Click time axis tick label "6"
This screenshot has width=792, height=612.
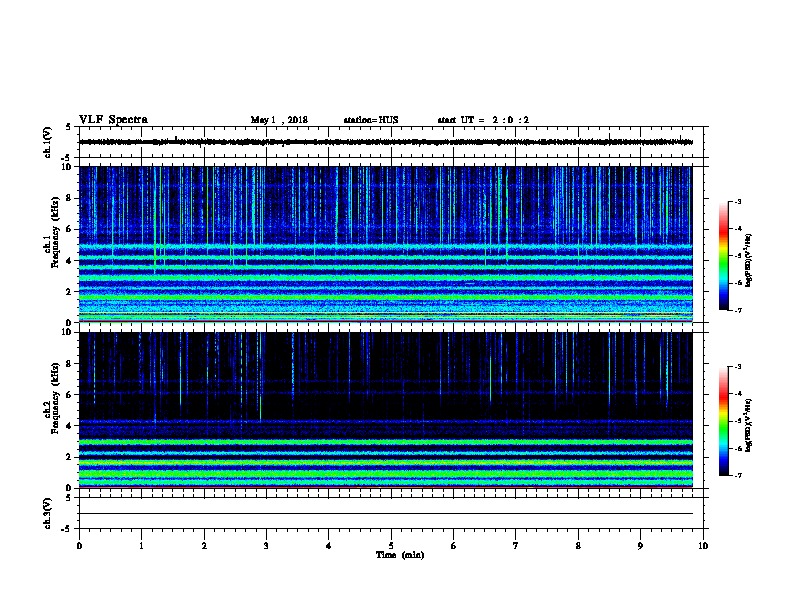[x=454, y=546]
